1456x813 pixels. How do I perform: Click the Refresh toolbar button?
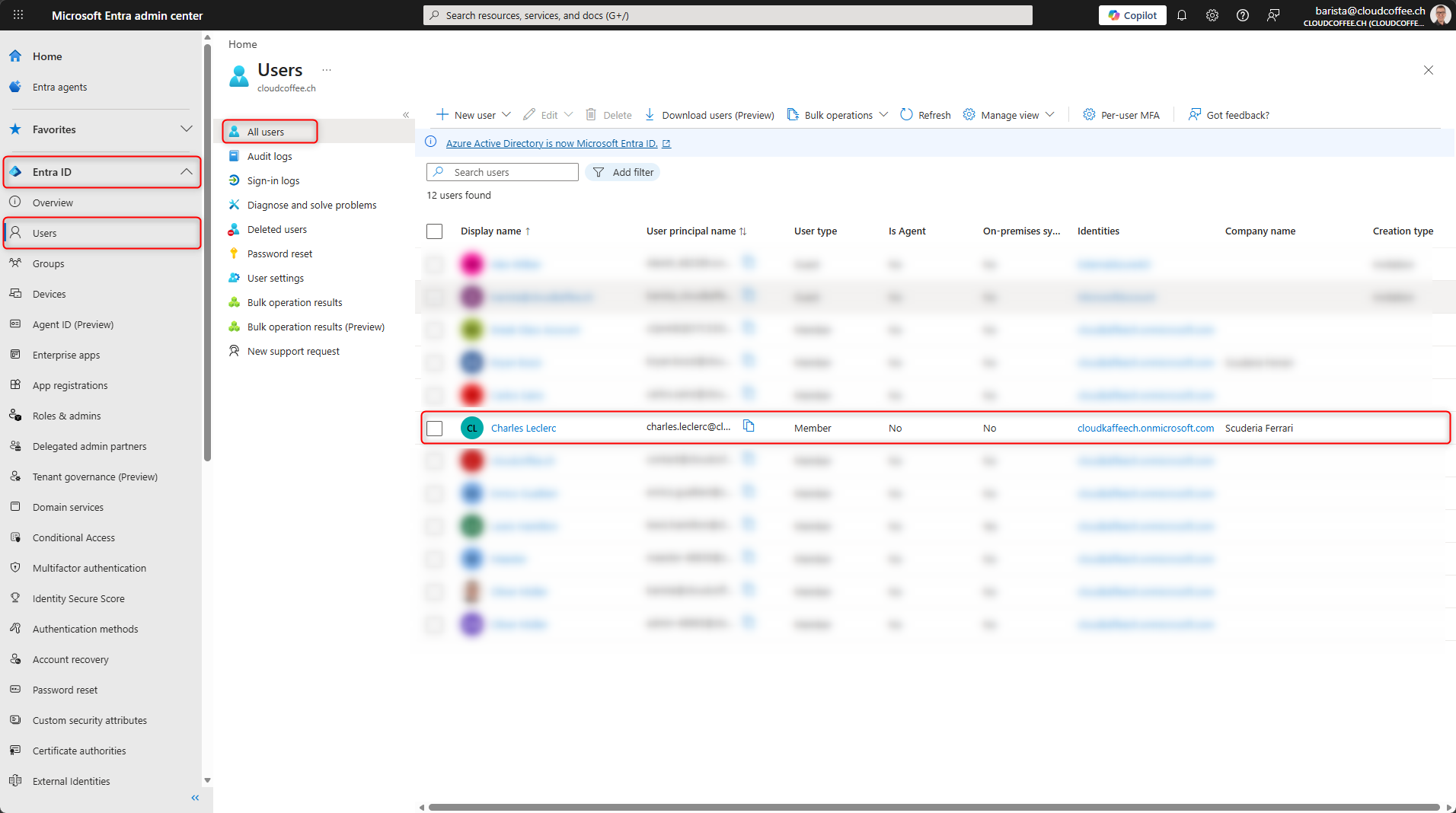click(x=925, y=115)
